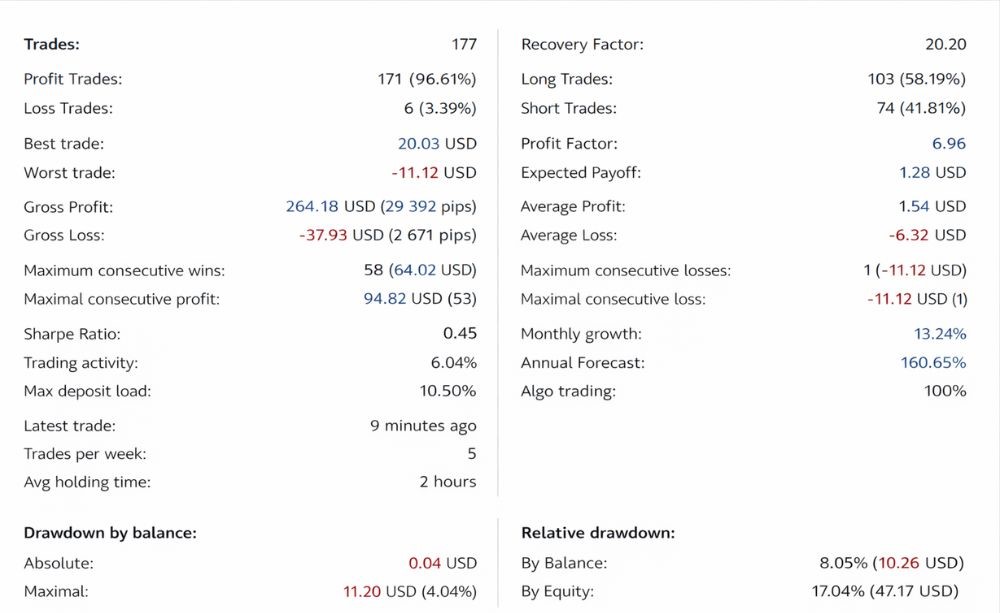Click the Sharpe Ratio label
The image size is (1000, 613).
72,334
